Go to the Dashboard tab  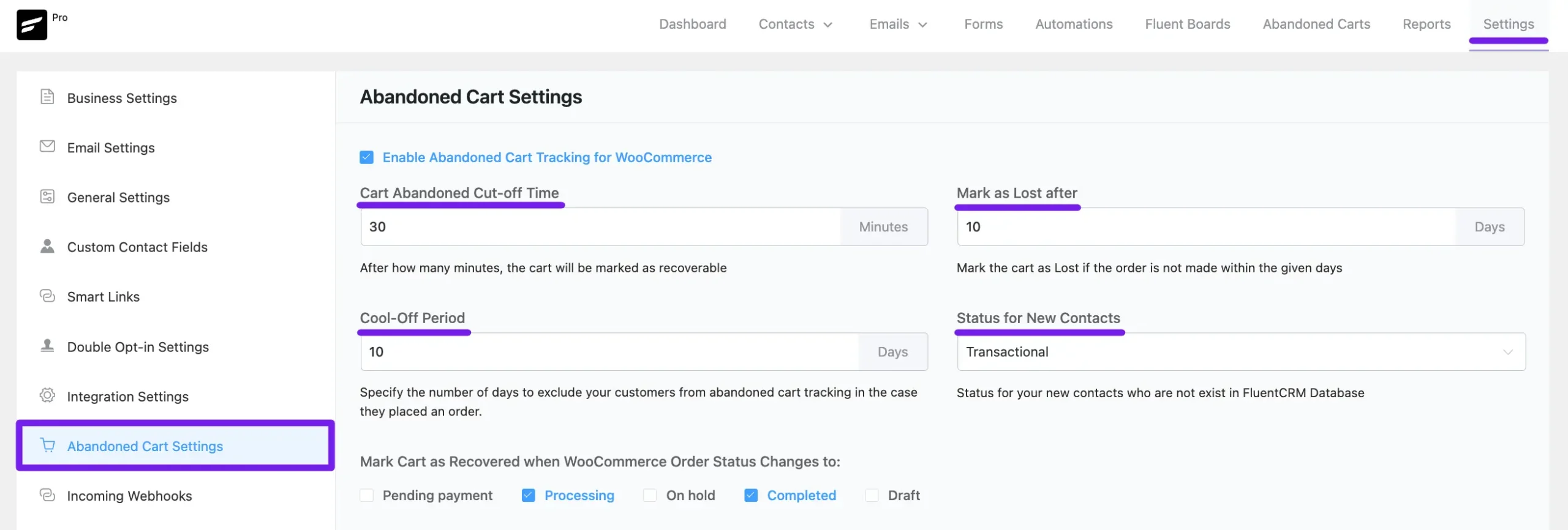click(x=693, y=24)
